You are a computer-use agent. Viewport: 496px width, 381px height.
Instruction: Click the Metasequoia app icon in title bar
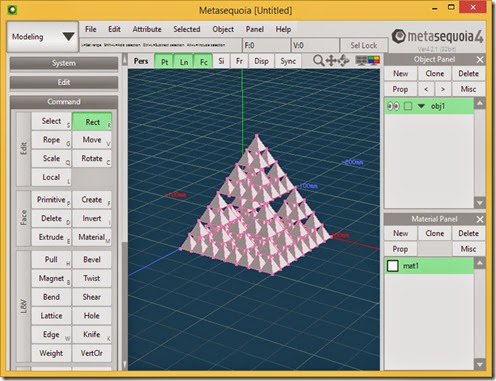pyautogui.click(x=12, y=10)
